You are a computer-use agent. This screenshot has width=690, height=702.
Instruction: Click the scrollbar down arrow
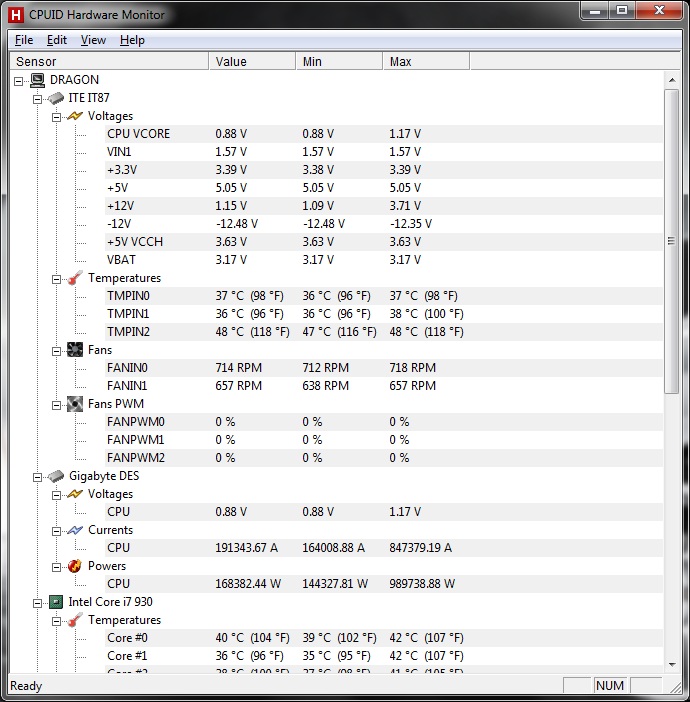(672, 664)
